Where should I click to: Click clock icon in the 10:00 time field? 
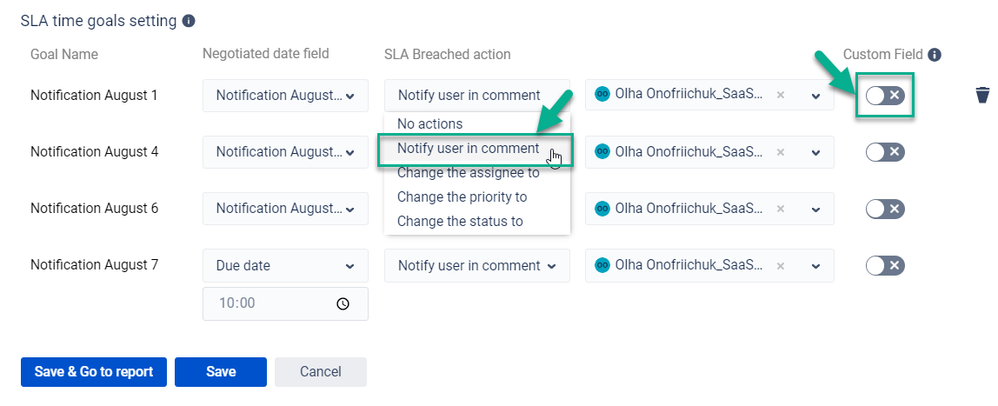[343, 303]
